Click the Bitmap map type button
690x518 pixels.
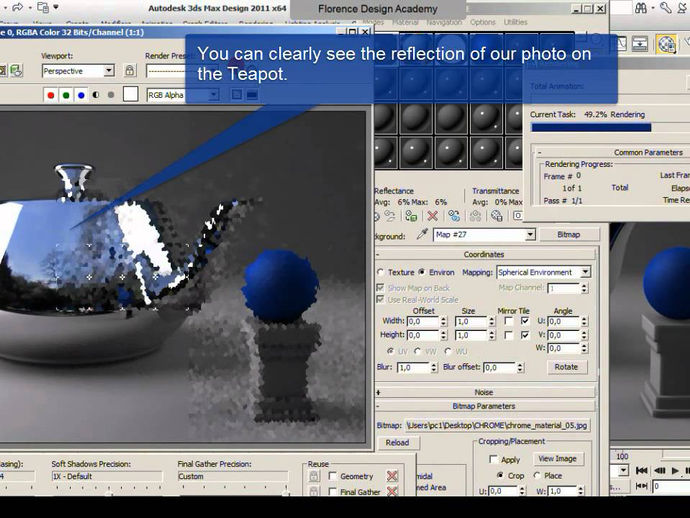568,235
